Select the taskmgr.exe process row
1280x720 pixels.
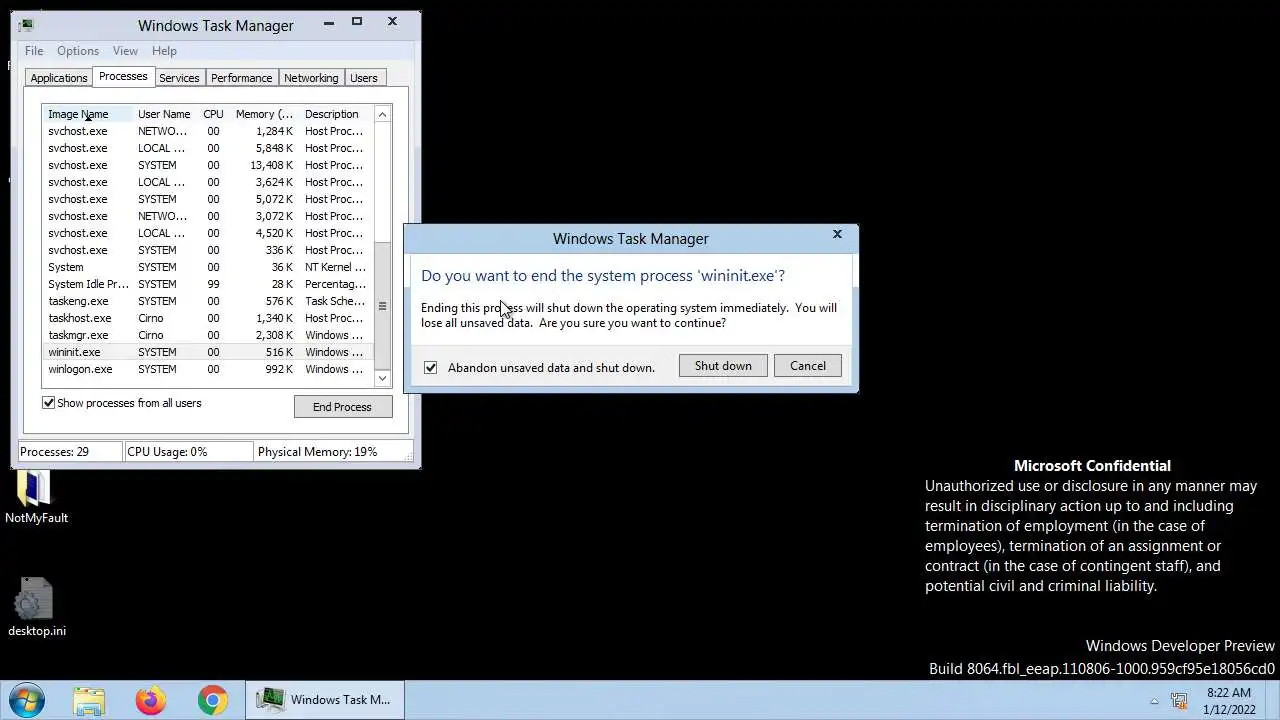[x=208, y=335]
